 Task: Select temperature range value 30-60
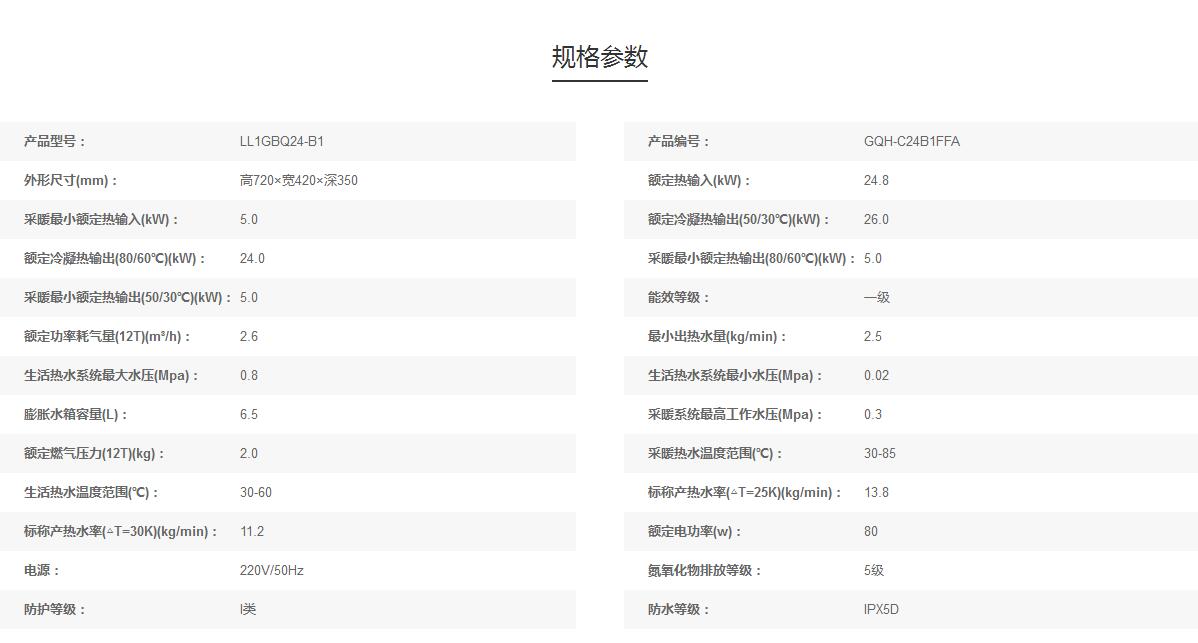pos(256,492)
